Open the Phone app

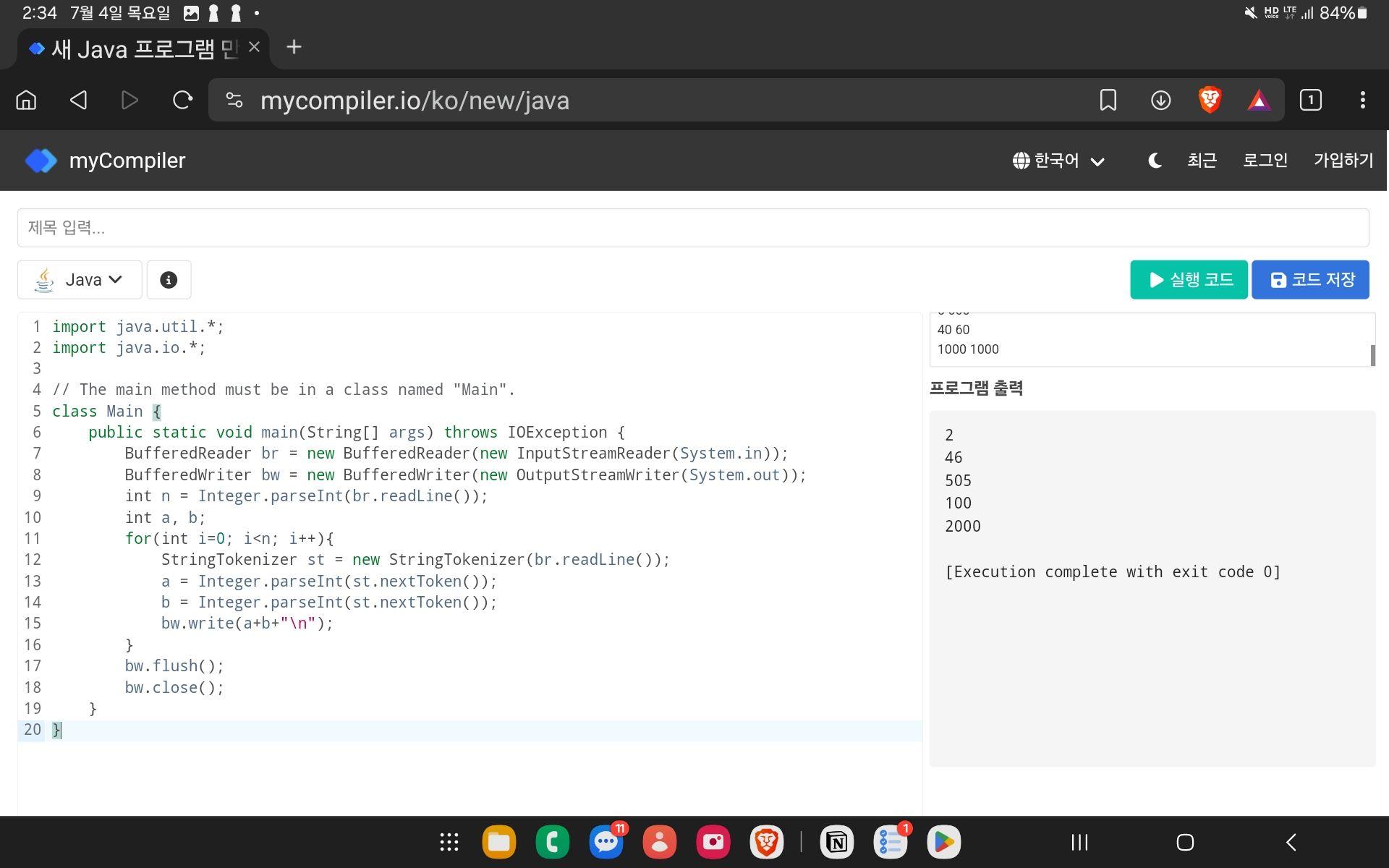553,842
